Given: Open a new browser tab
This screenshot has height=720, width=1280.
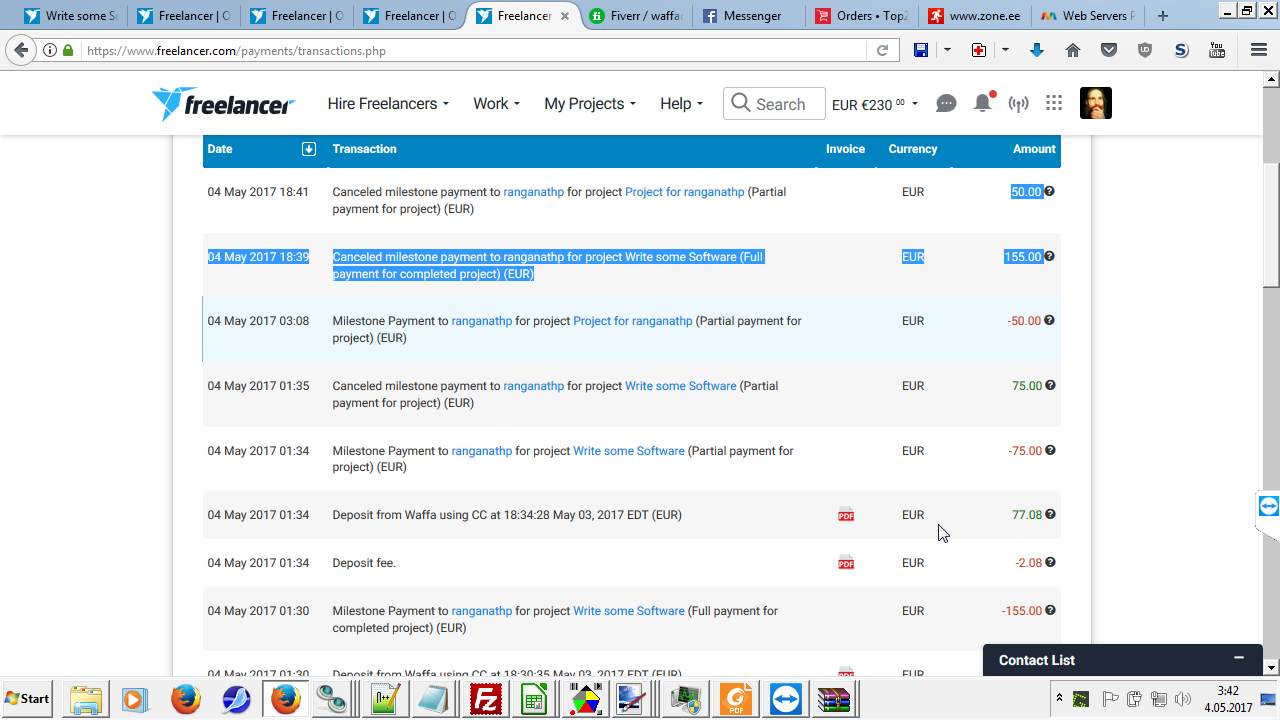Looking at the screenshot, I should click(x=1162, y=16).
